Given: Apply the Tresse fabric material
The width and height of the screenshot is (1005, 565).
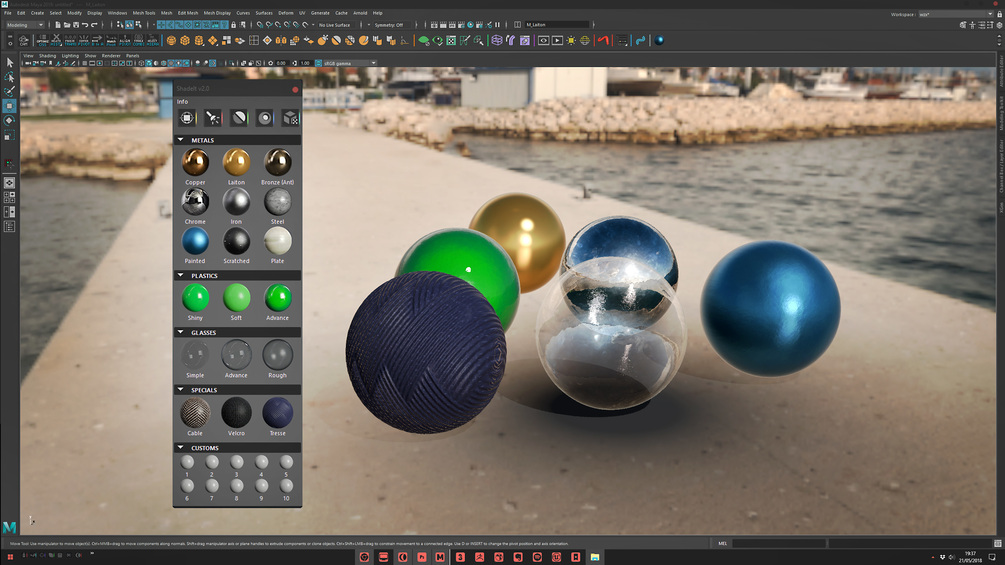Looking at the screenshot, I should 278,413.
